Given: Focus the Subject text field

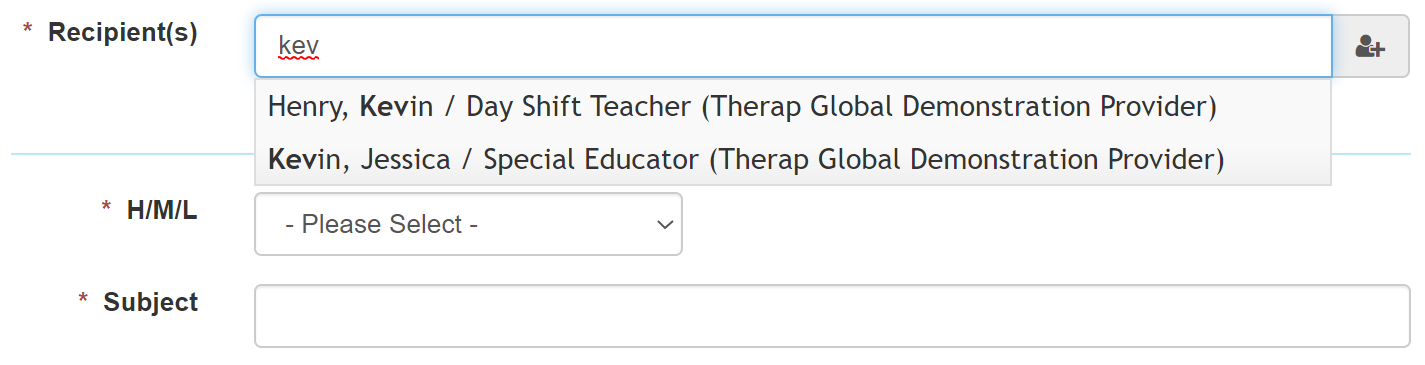Looking at the screenshot, I should tap(832, 316).
